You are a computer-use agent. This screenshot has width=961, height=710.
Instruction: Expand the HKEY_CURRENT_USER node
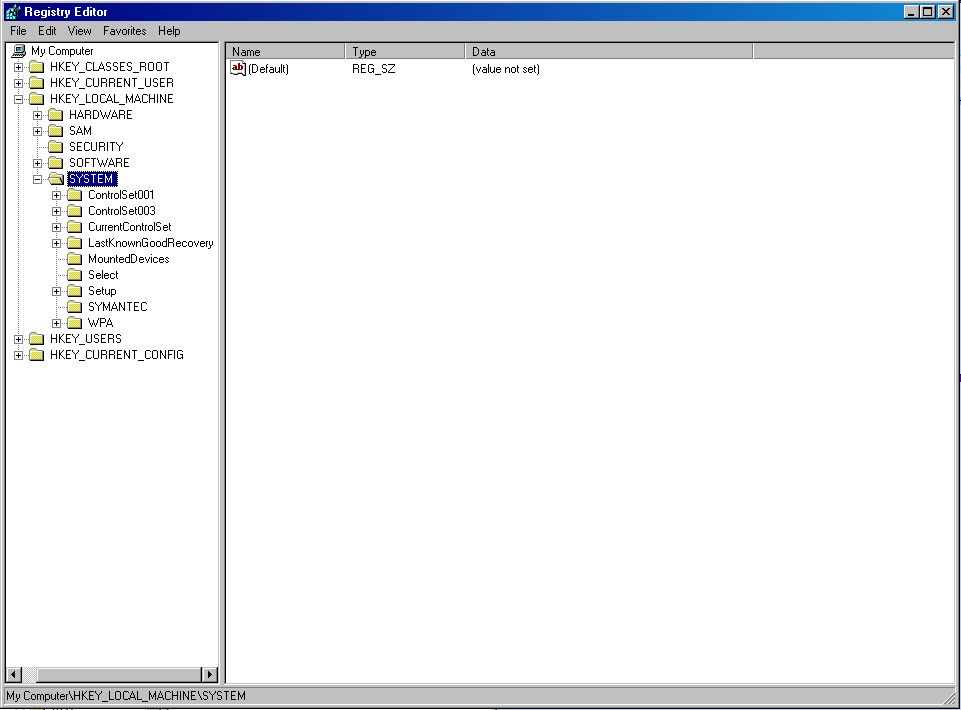(x=18, y=83)
